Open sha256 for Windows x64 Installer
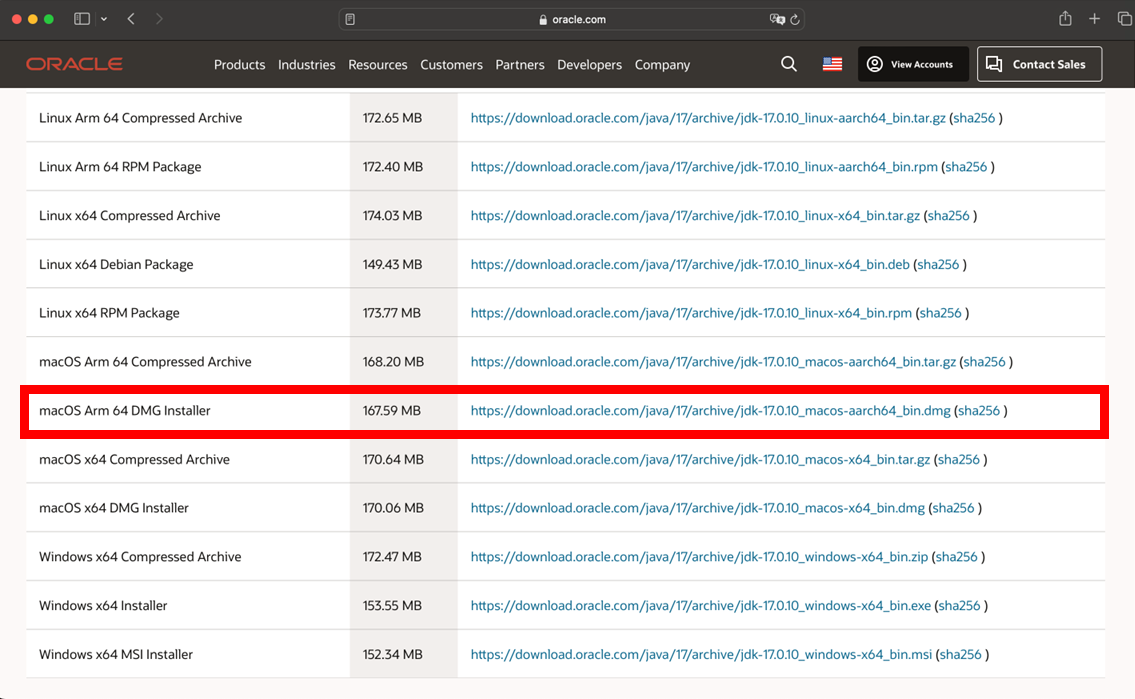Viewport: 1135px width, 699px height. click(x=959, y=606)
